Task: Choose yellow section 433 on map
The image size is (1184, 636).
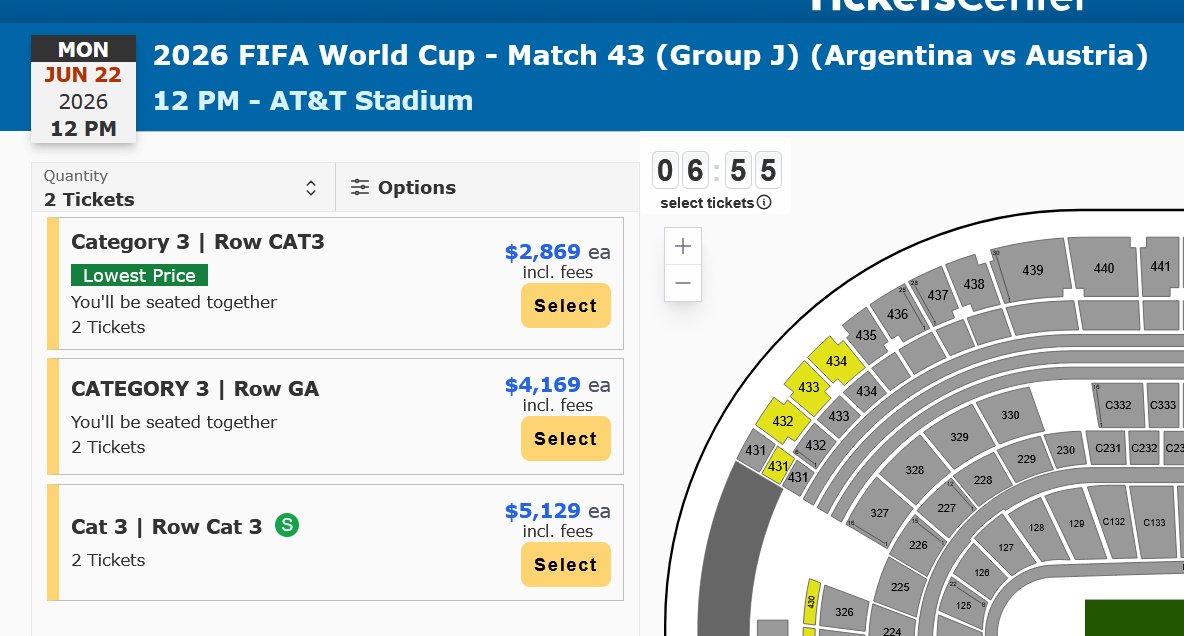Action: click(809, 387)
